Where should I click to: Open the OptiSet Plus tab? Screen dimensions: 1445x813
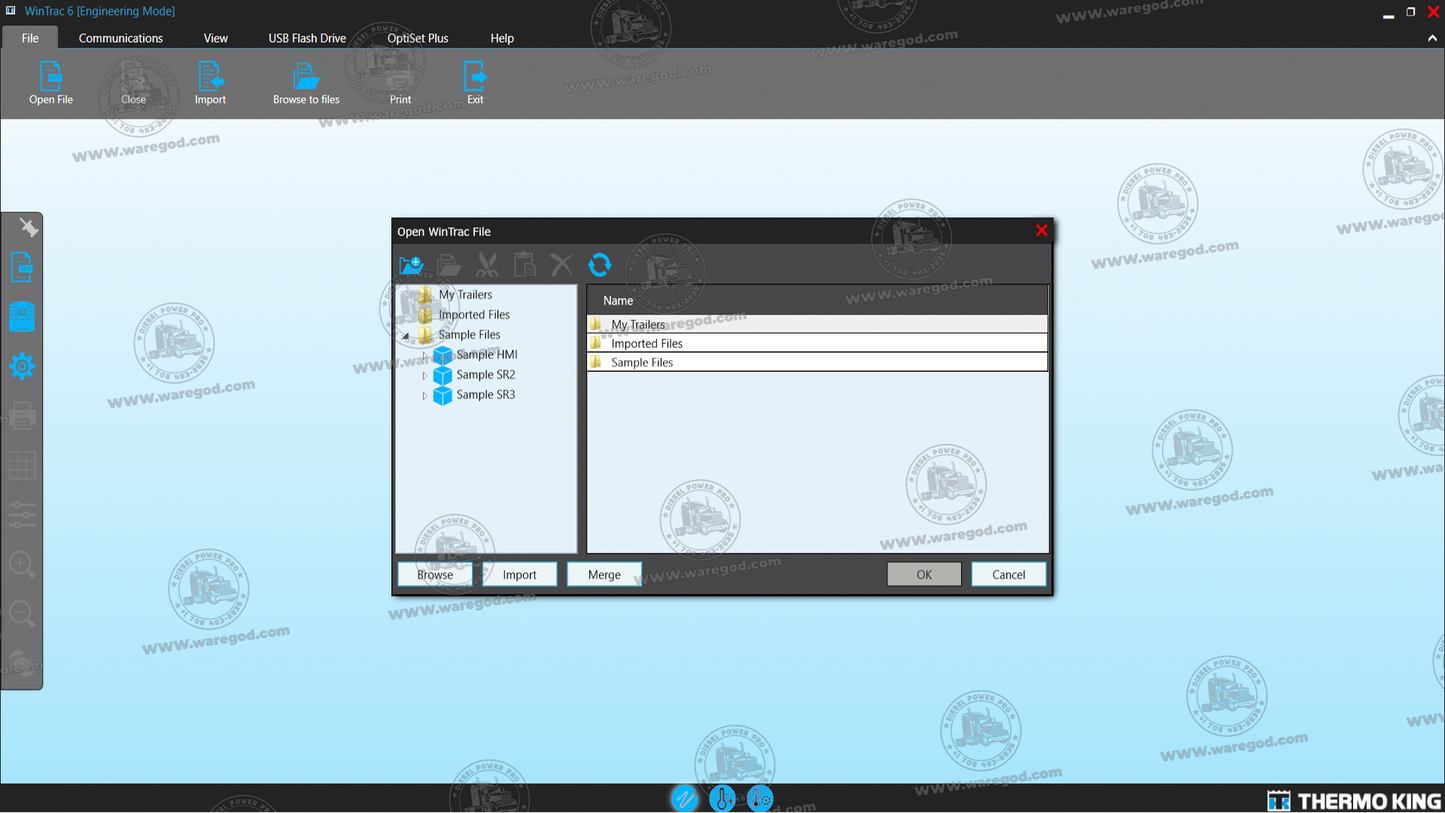pos(418,38)
